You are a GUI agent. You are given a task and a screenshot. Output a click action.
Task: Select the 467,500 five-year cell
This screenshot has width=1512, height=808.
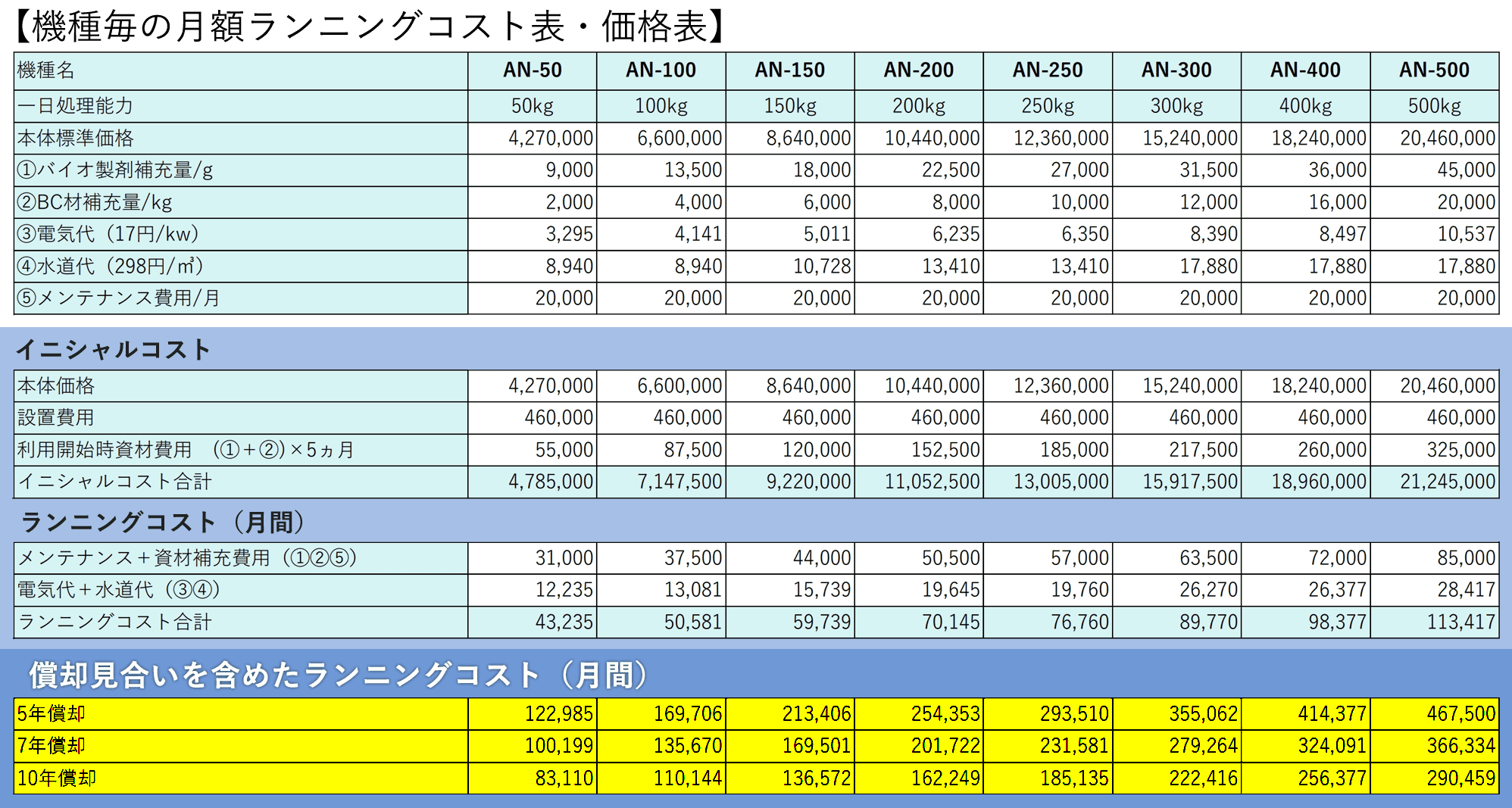tap(1435, 714)
